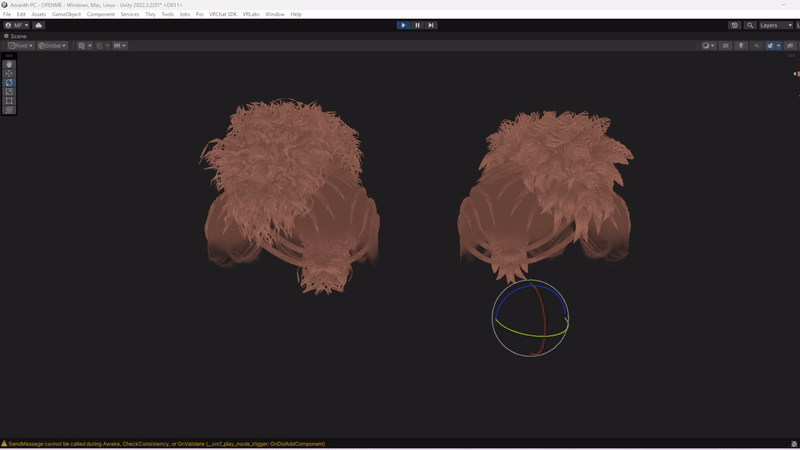Image resolution: width=800 pixels, height=450 pixels.
Task: Expand the Pivot handle position dropdown
Action: coord(20,45)
